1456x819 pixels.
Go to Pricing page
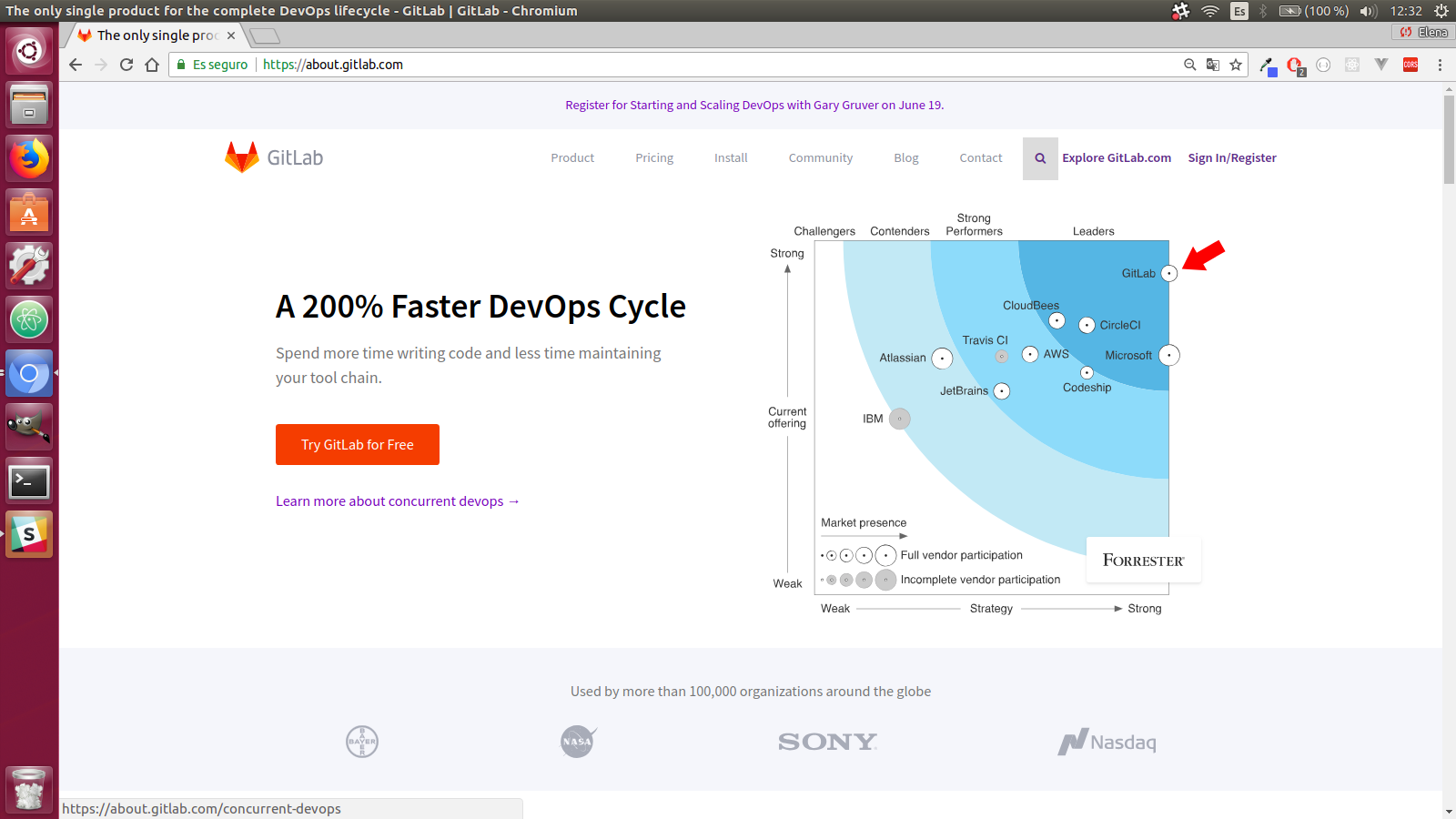tap(654, 158)
